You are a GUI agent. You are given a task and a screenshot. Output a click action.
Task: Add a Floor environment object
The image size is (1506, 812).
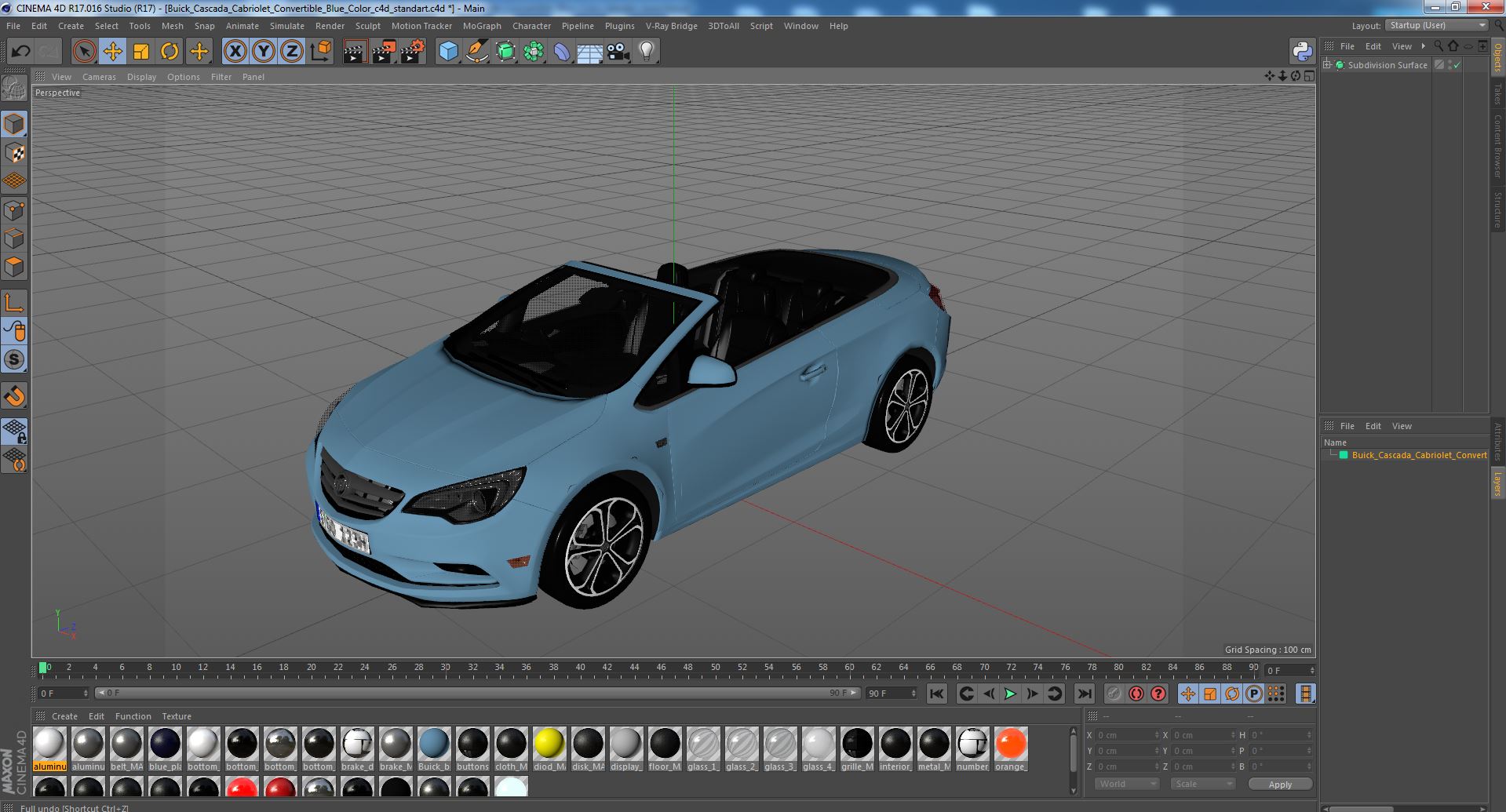589,52
